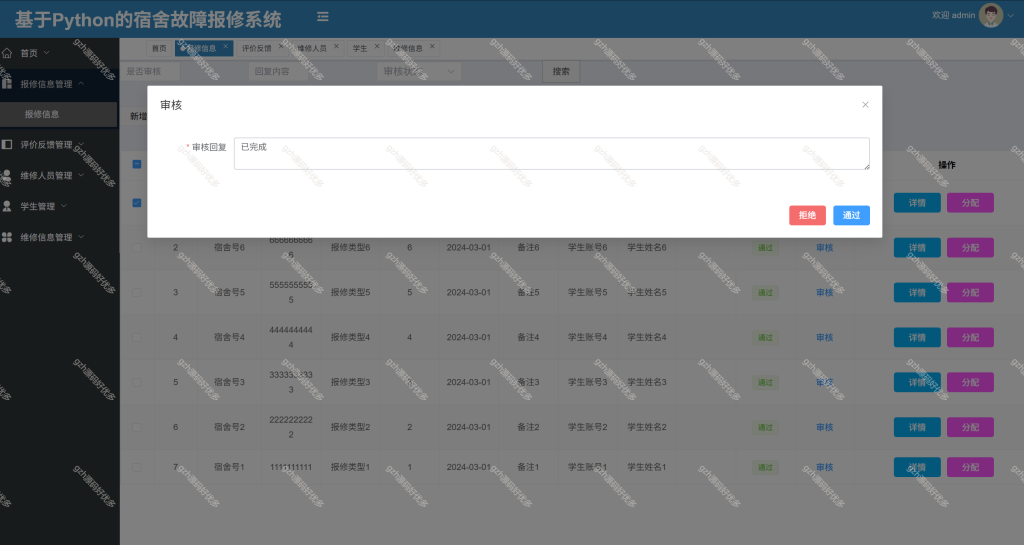Click the blue 通过 button in dialog

point(851,215)
